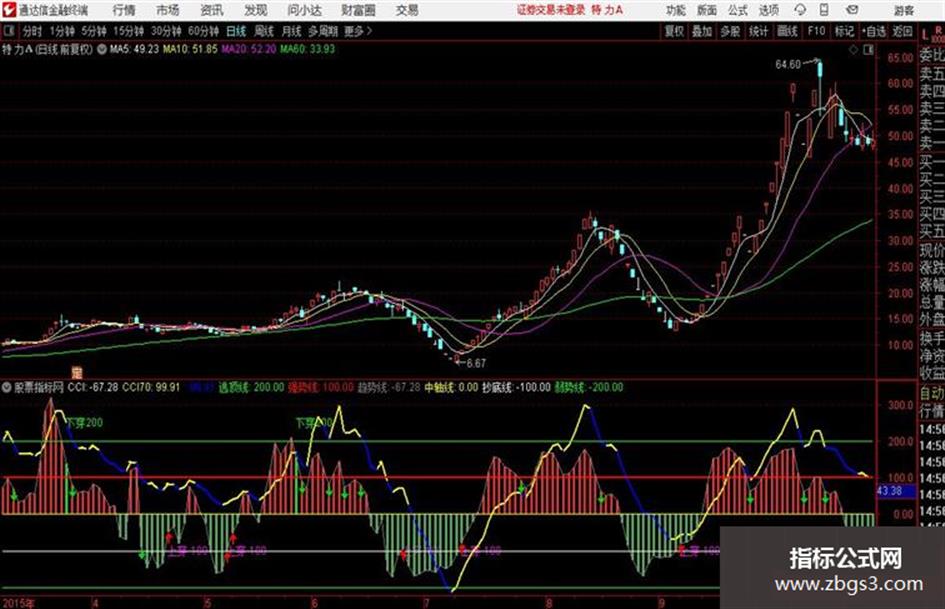Click the 强势线 100.00 label
Viewport: 945px width, 609px height.
320,387
